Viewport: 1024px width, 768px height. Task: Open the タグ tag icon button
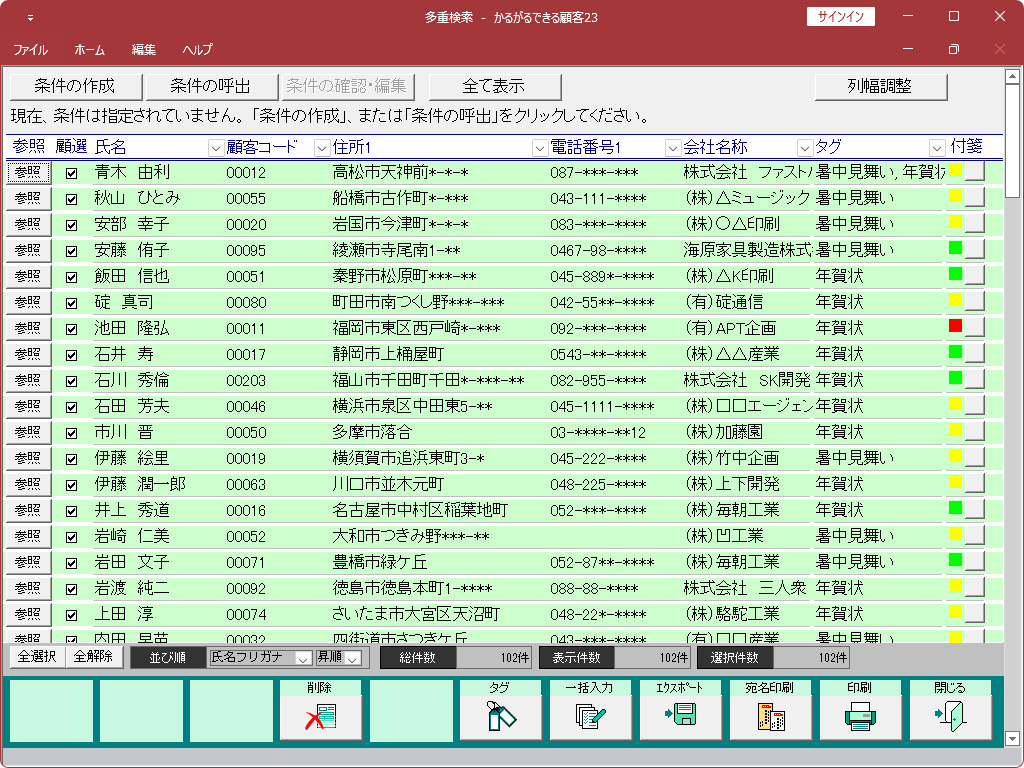pos(500,710)
